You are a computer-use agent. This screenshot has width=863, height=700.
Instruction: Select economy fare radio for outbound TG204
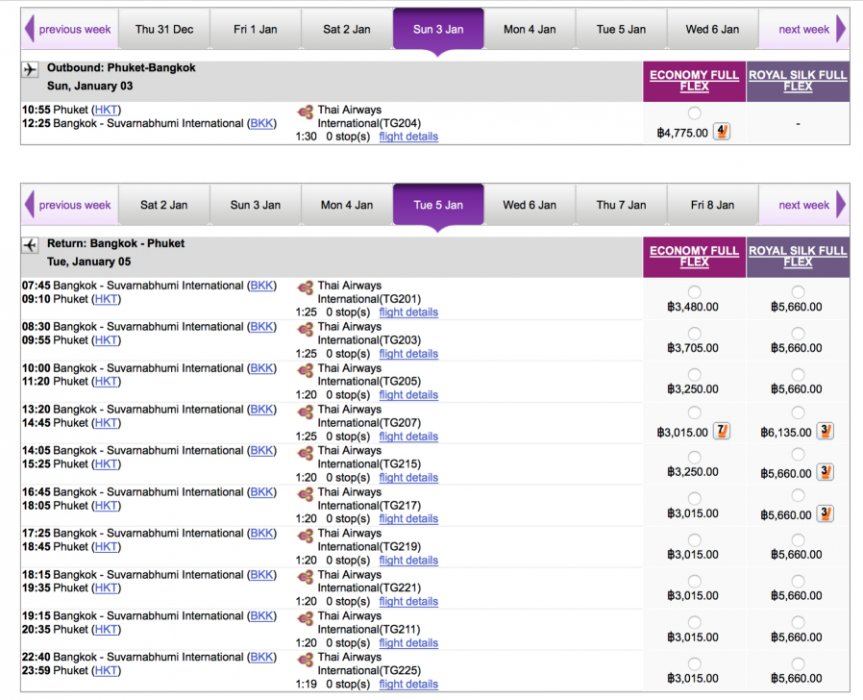(x=694, y=113)
